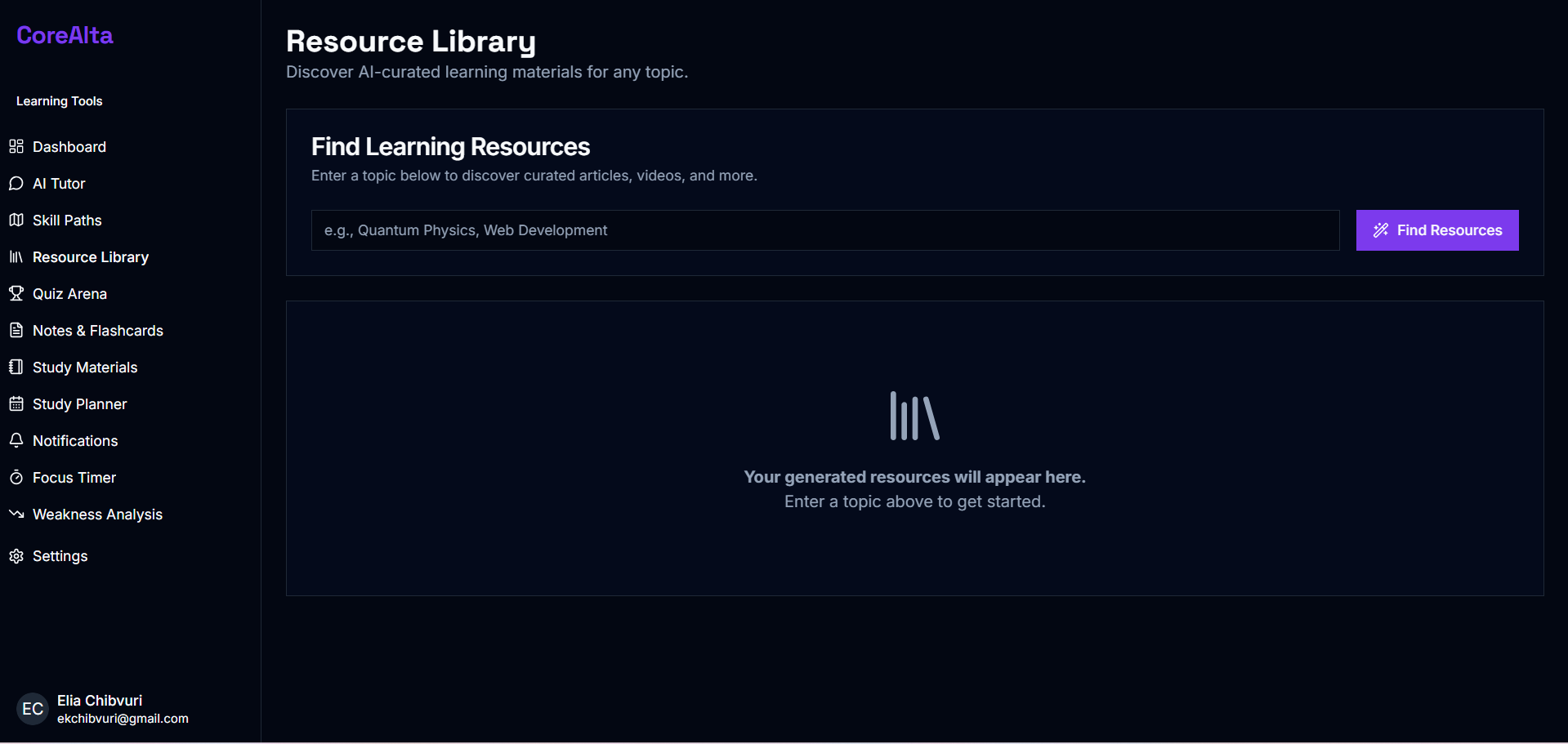
Task: Open the Study Planner page
Action: click(79, 404)
